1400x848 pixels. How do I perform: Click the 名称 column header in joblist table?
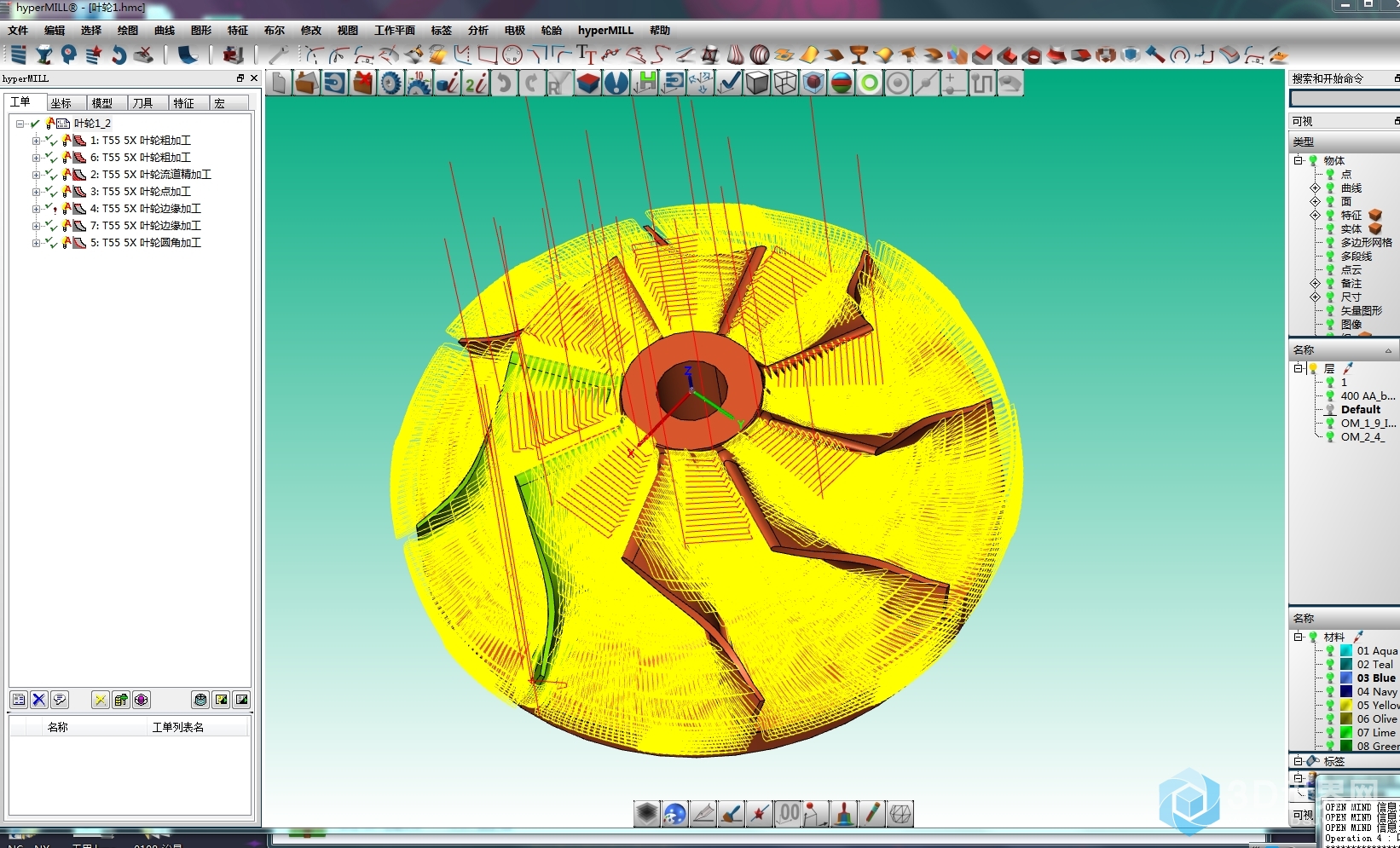click(58, 727)
